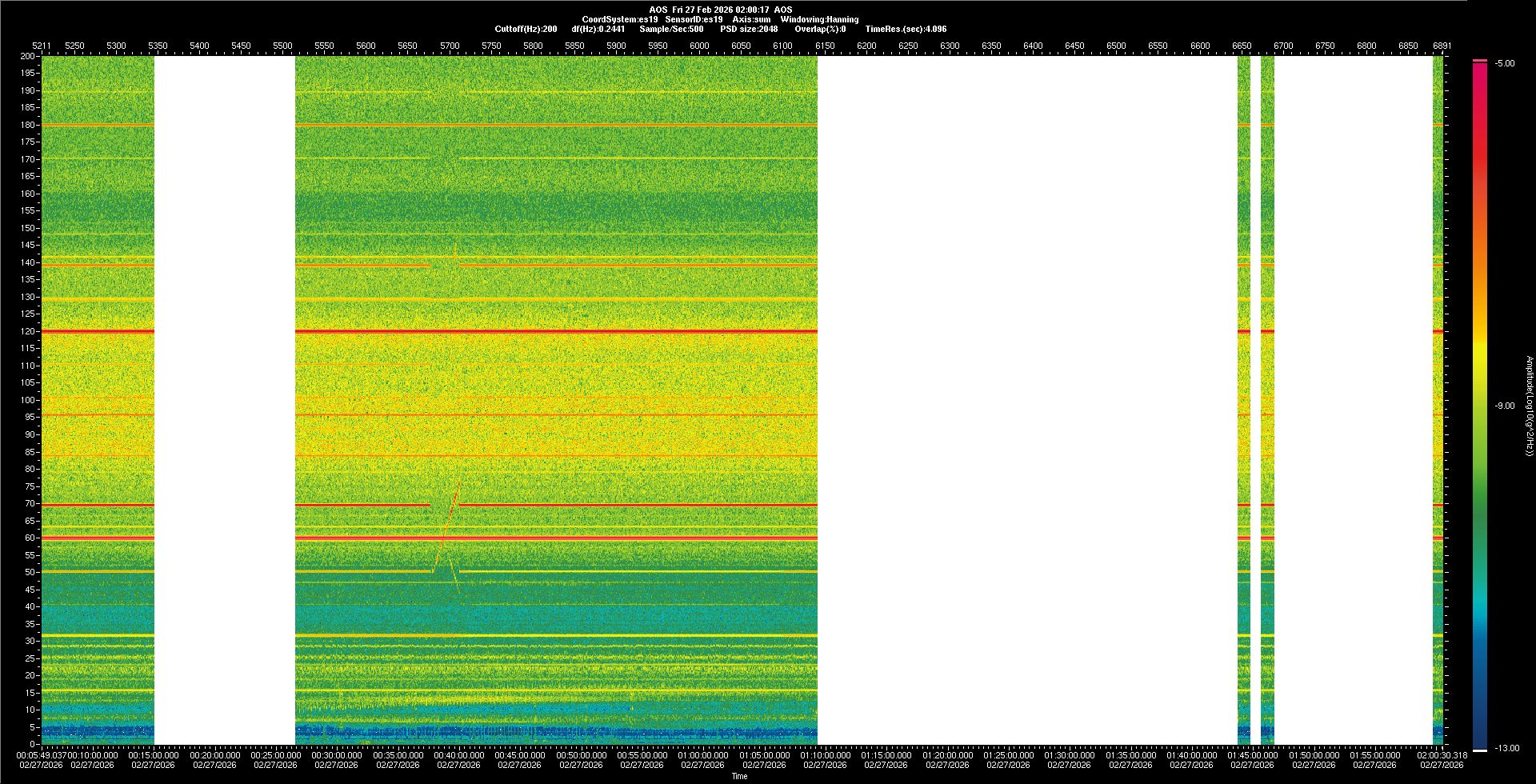Image resolution: width=1536 pixels, height=784 pixels.
Task: Click the -13.00 label at the colorbar bottom
Action: 1507,748
